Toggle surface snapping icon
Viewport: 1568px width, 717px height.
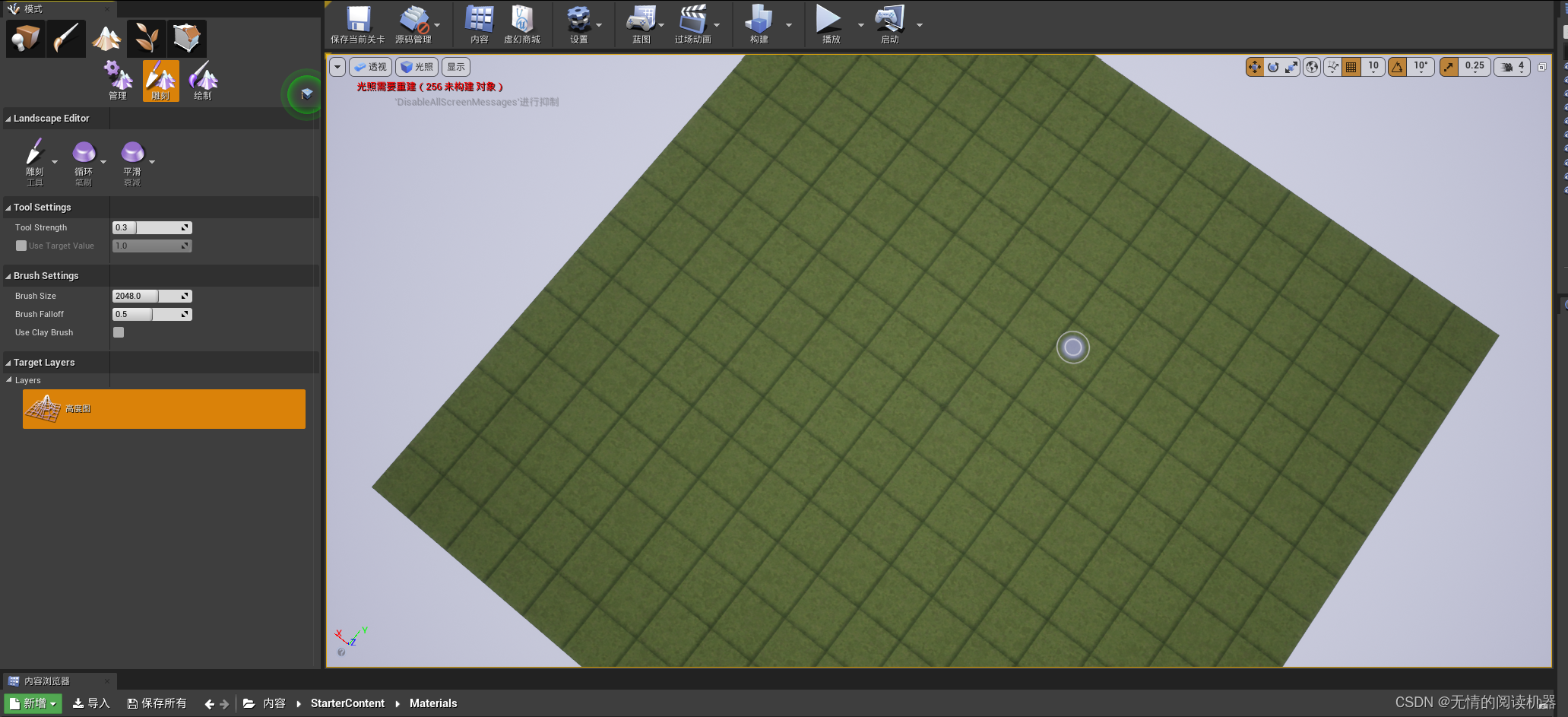coord(1332,67)
